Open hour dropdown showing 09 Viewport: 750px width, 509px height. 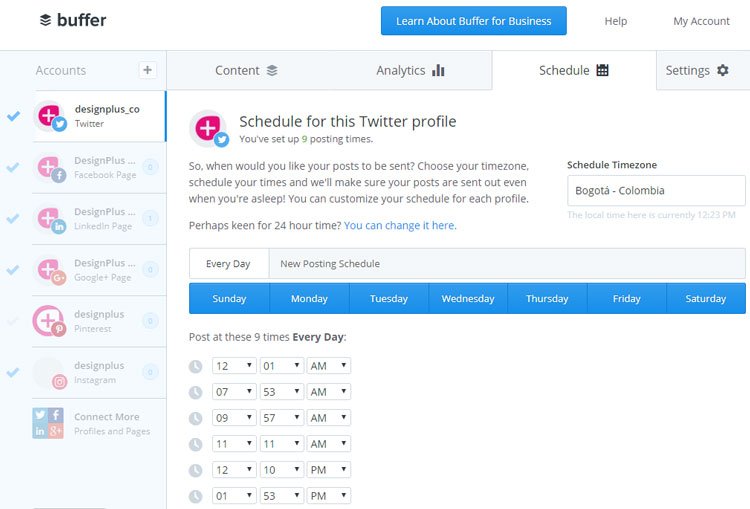click(x=234, y=418)
